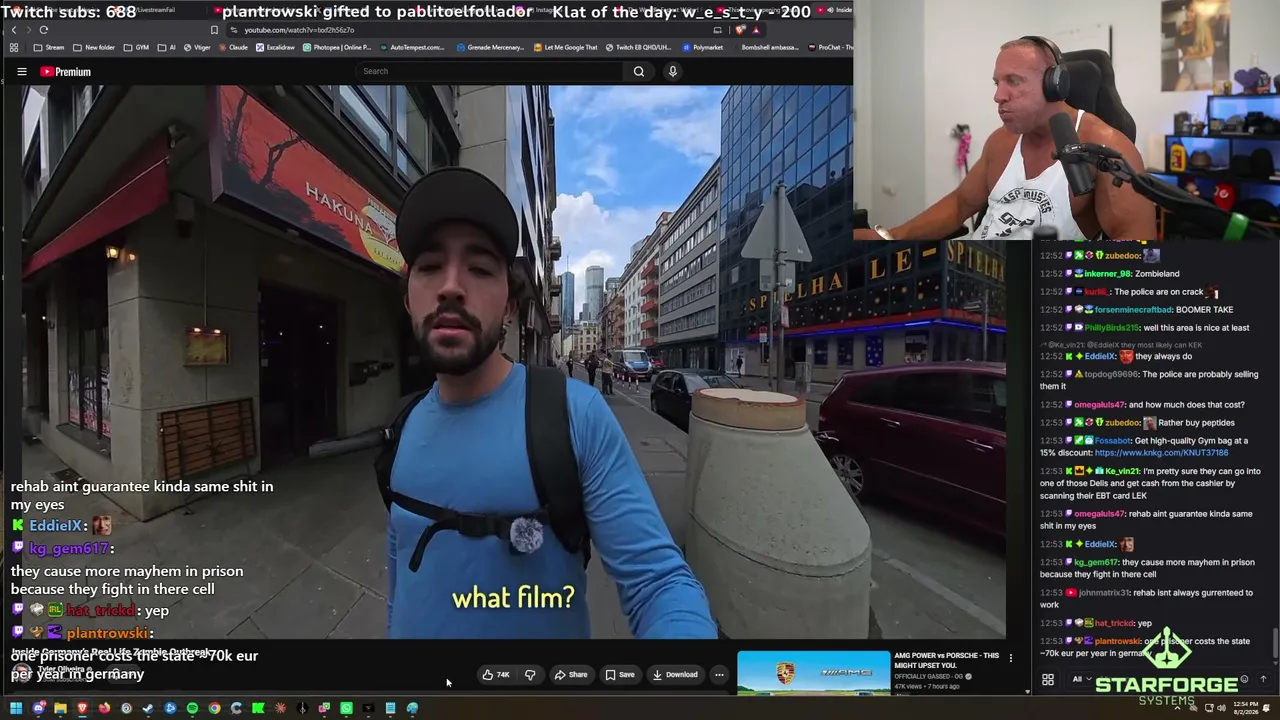The image size is (1280, 720).
Task: Open the Grenade Mercenary bookmark
Action: (492, 47)
